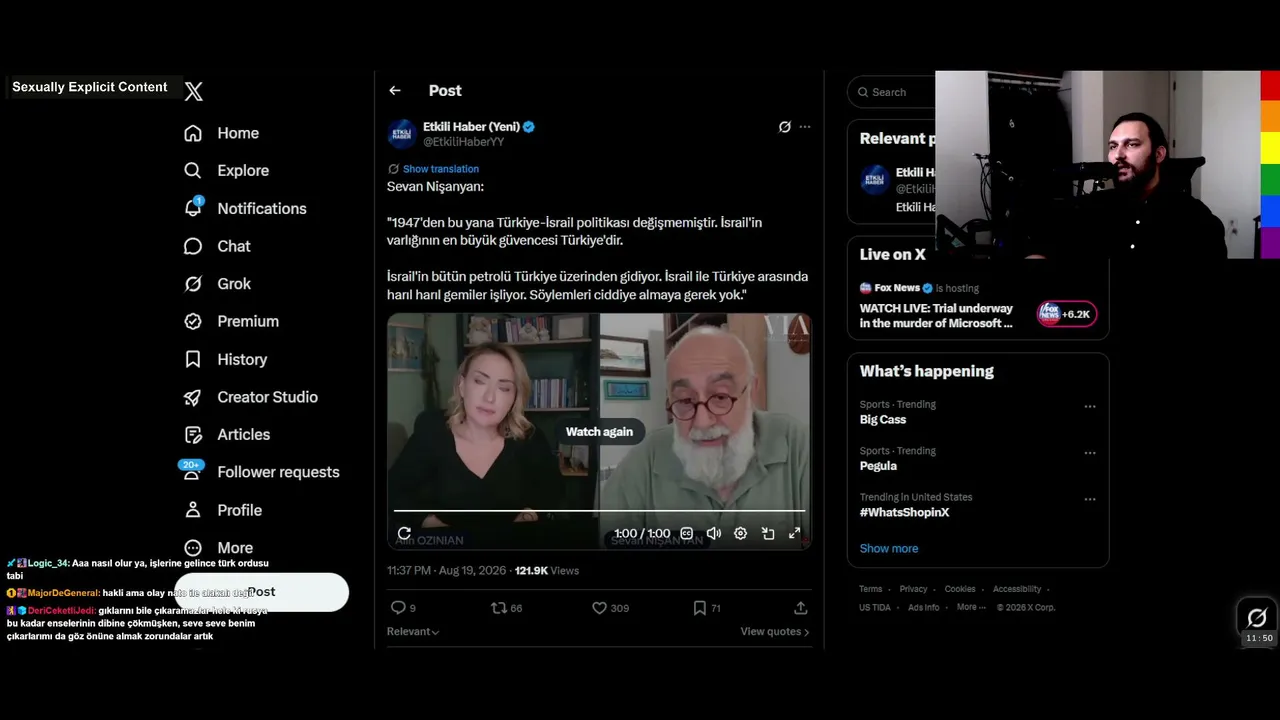This screenshot has height=720, width=1280.
Task: Open the Big Cass trend
Action: pyautogui.click(x=883, y=419)
